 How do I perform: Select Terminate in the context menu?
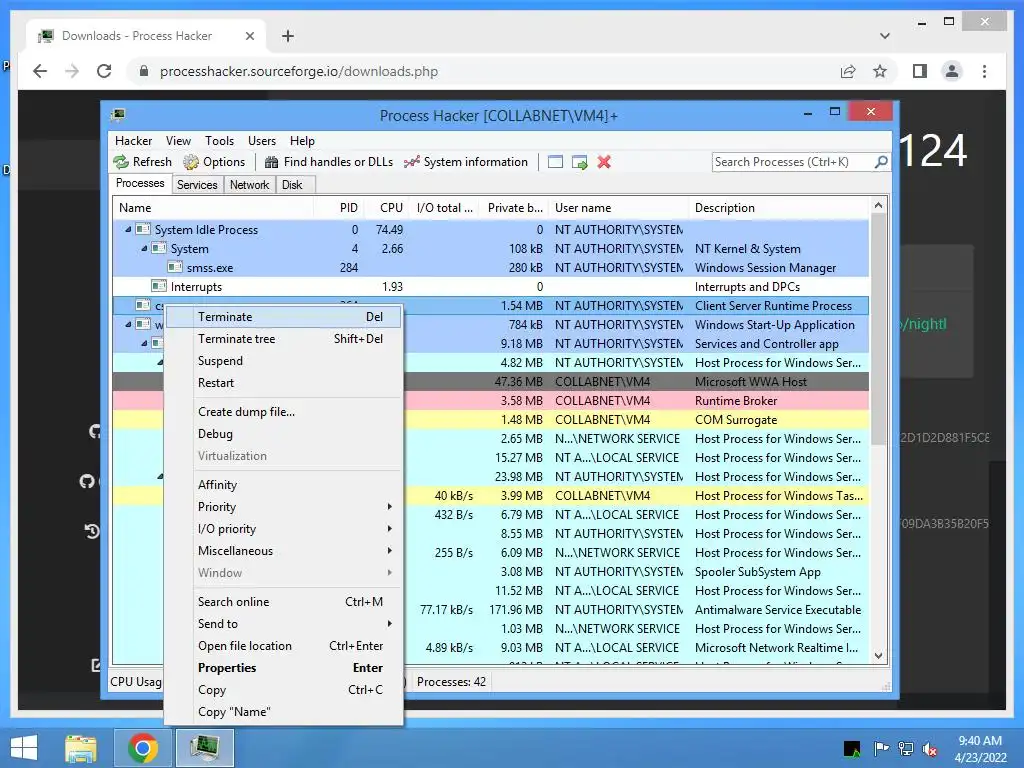coord(283,317)
